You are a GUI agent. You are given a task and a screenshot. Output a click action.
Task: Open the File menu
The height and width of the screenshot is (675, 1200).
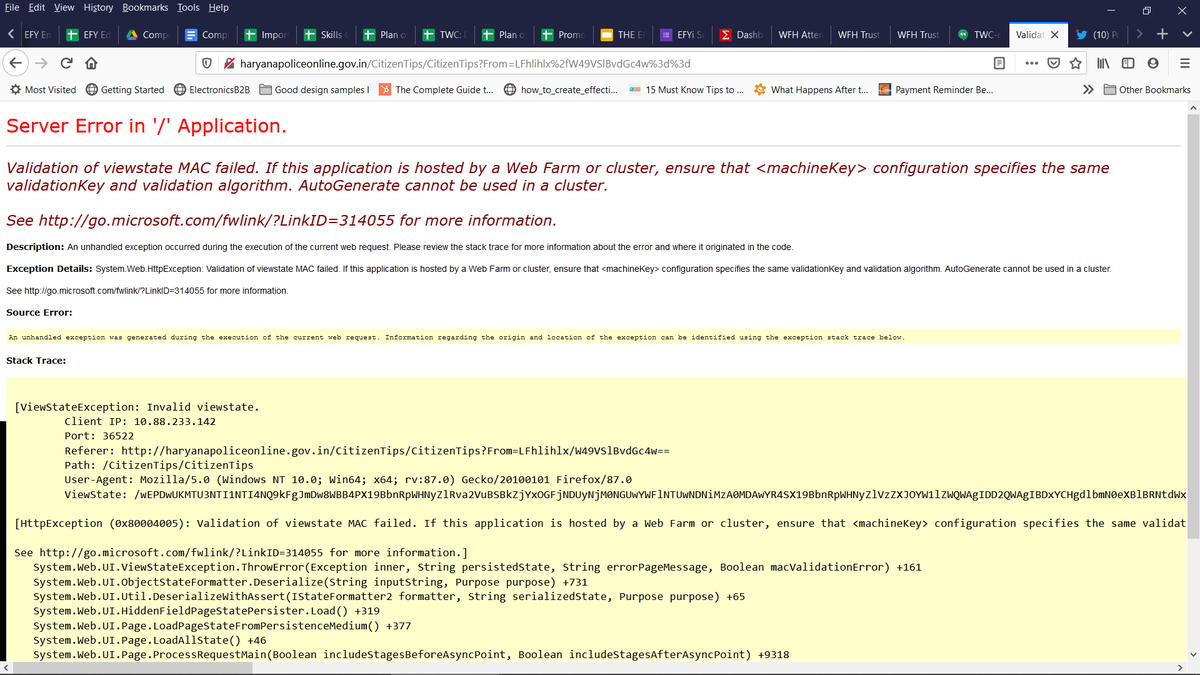coord(11,7)
